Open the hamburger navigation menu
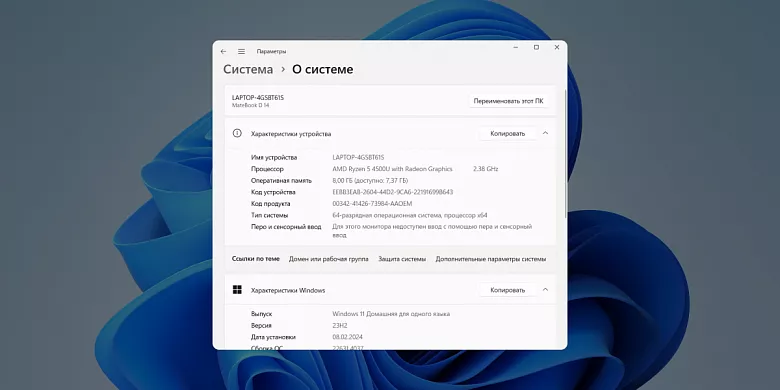The width and height of the screenshot is (780, 390). 241,51
